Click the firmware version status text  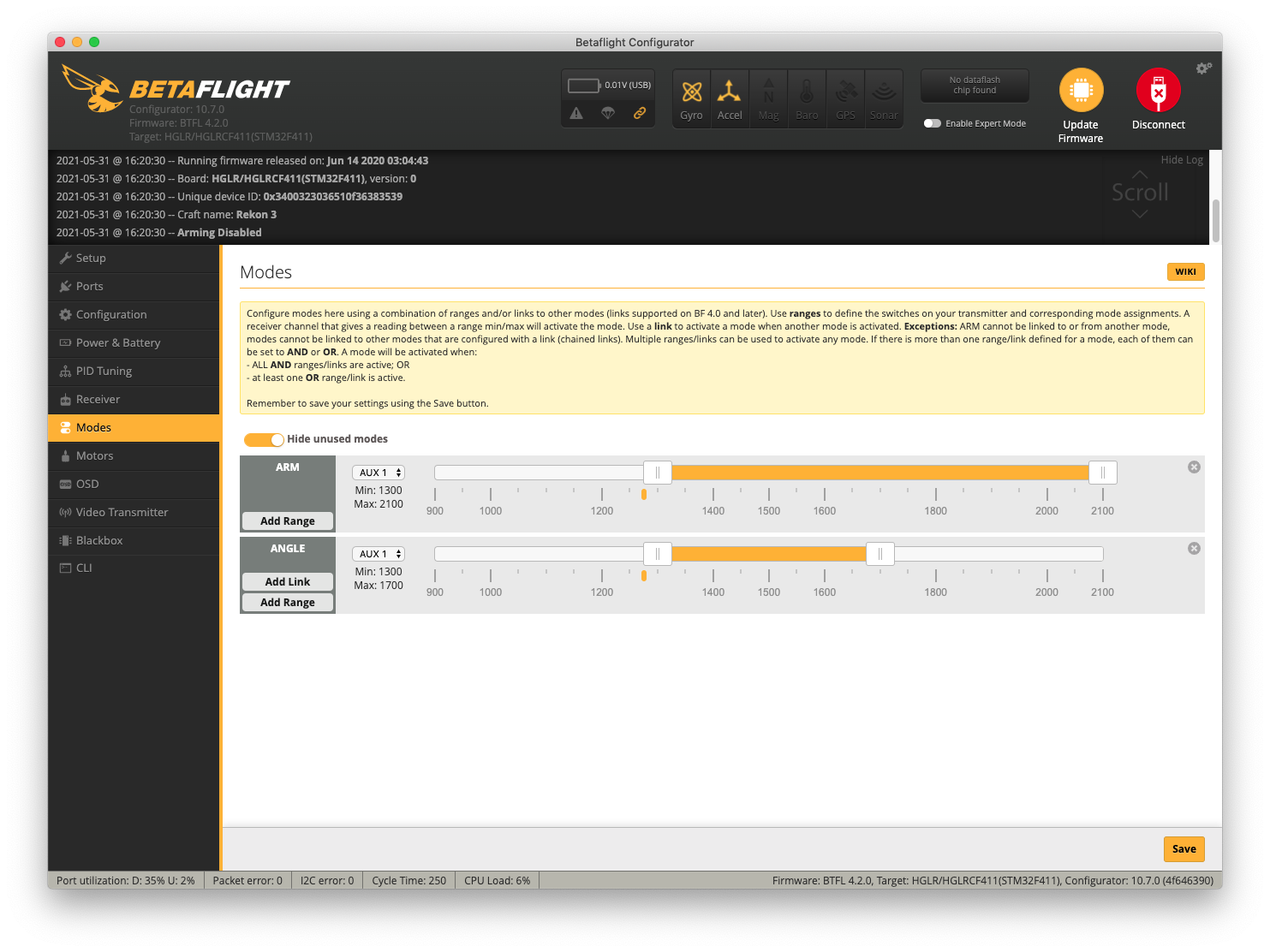click(993, 881)
